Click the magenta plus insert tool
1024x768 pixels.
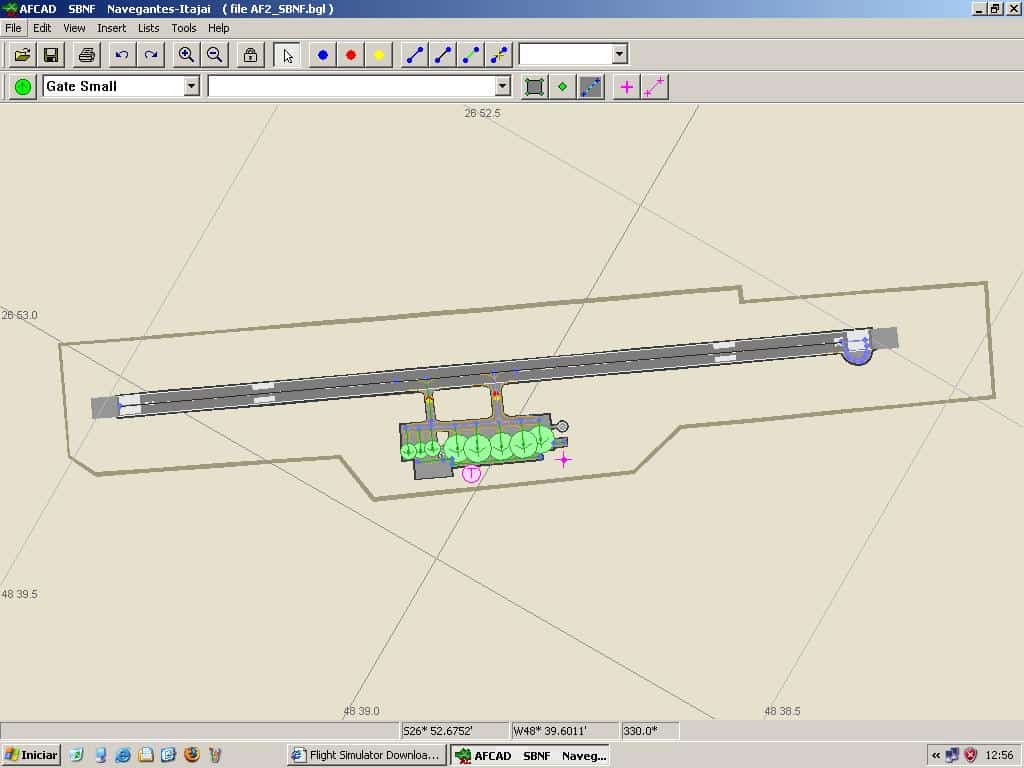point(627,87)
